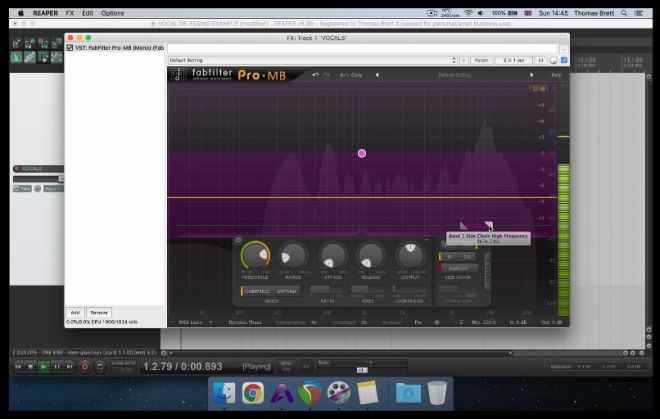The width and height of the screenshot is (660, 419).
Task: Select the magenta band handle in the spectrum display
Action: [x=362, y=154]
